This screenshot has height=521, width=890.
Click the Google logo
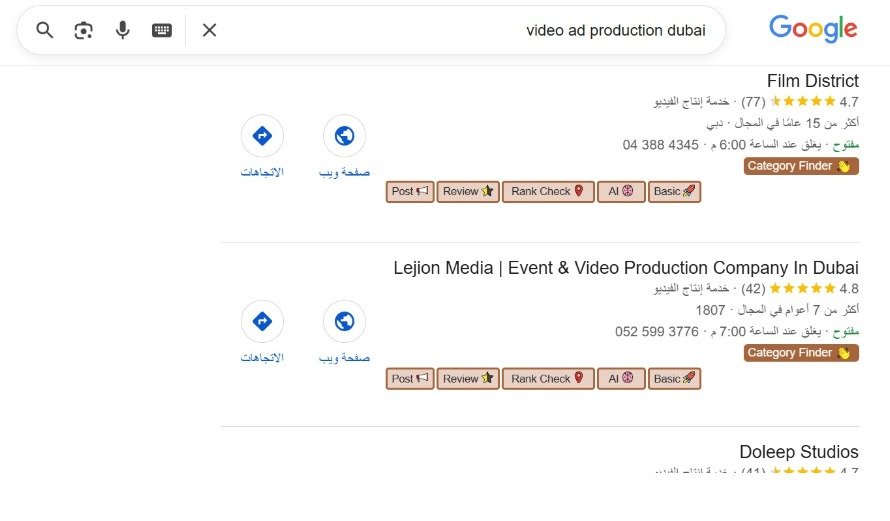tap(813, 29)
